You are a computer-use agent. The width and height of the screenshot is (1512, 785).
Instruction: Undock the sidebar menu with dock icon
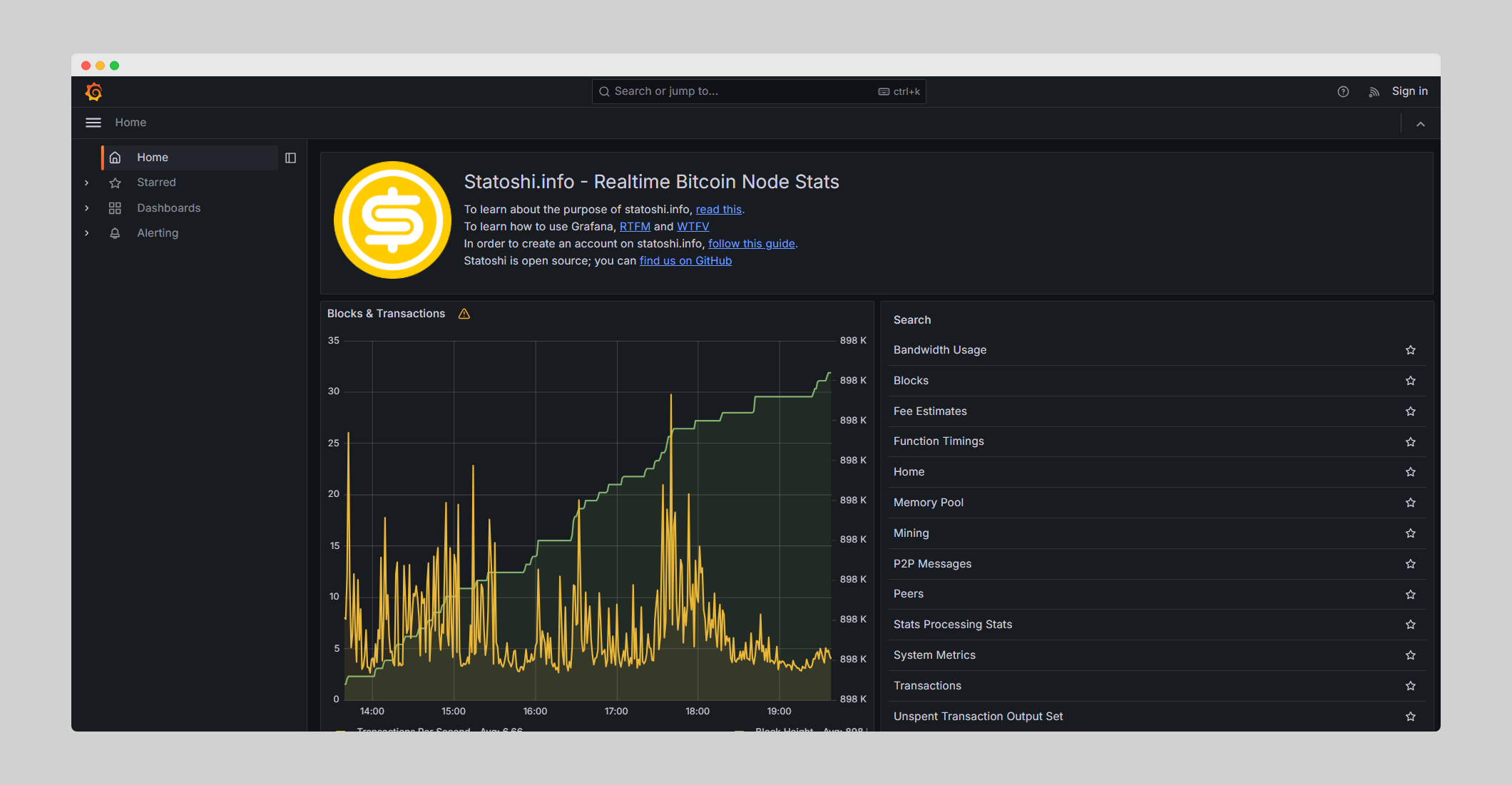pyautogui.click(x=290, y=158)
